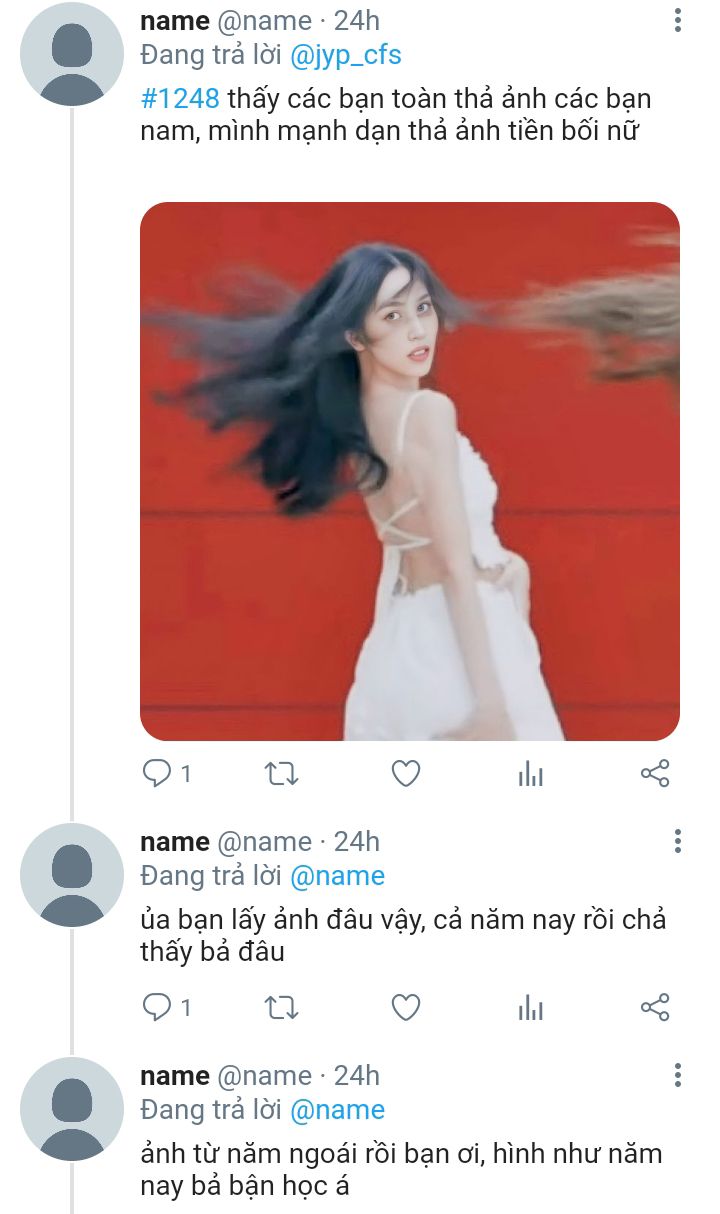The image size is (720, 1214).
Task: View analytics of the photo tweet
Action: 530,773
